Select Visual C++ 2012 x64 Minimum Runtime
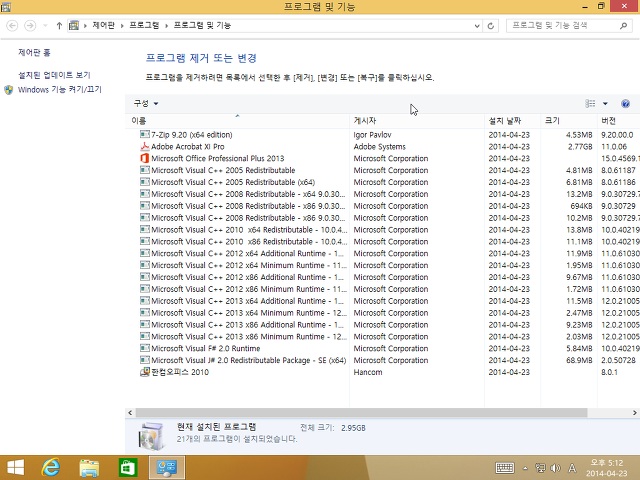 [249, 265]
